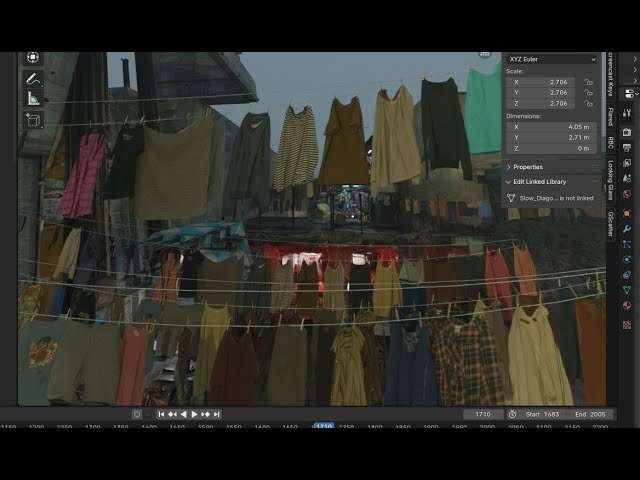Jump to timeline end frame

[x=217, y=414]
